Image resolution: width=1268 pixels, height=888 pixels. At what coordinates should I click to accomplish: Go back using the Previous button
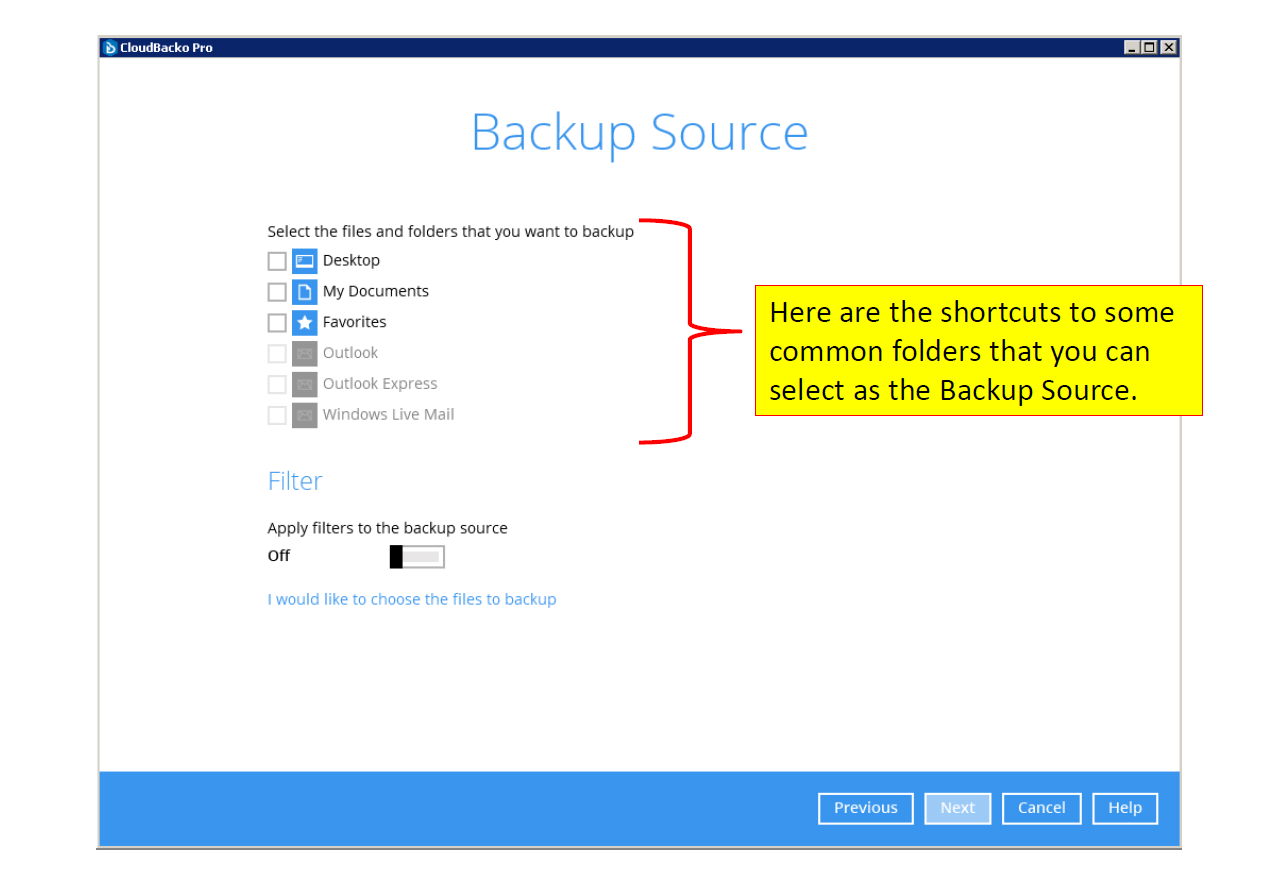[865, 808]
